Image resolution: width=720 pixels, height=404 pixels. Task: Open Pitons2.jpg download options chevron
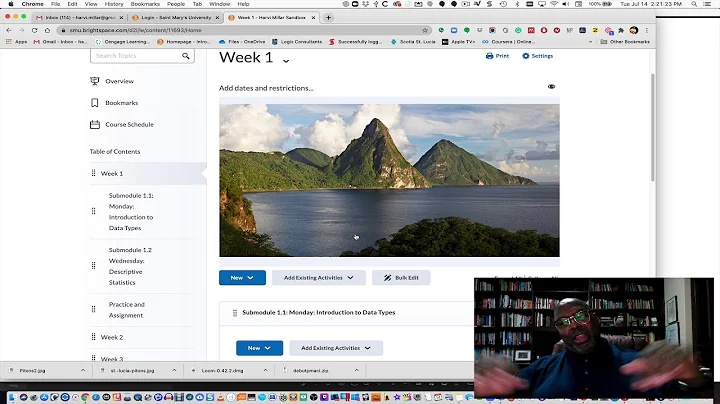click(83, 370)
